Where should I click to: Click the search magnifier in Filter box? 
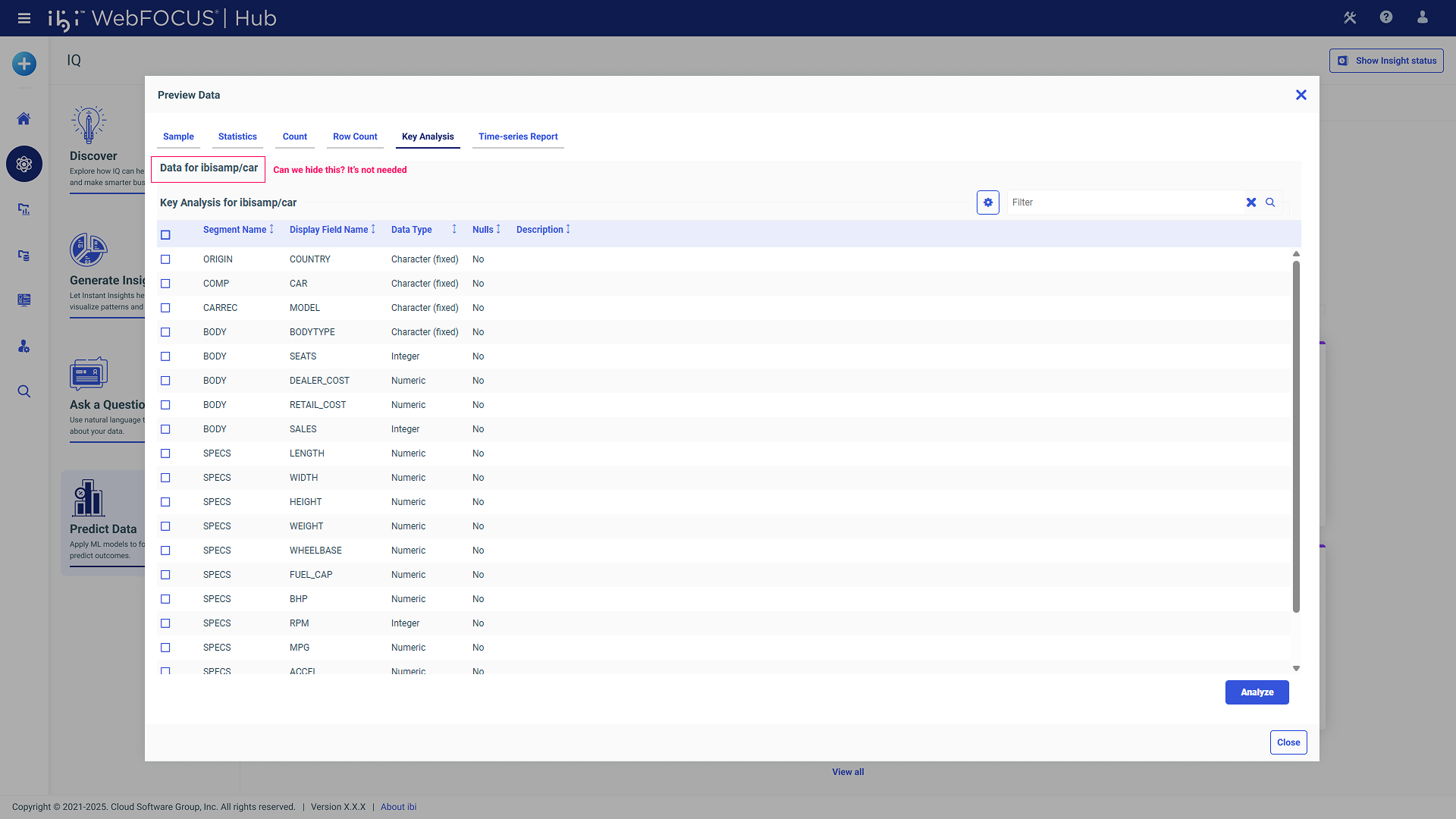1270,202
